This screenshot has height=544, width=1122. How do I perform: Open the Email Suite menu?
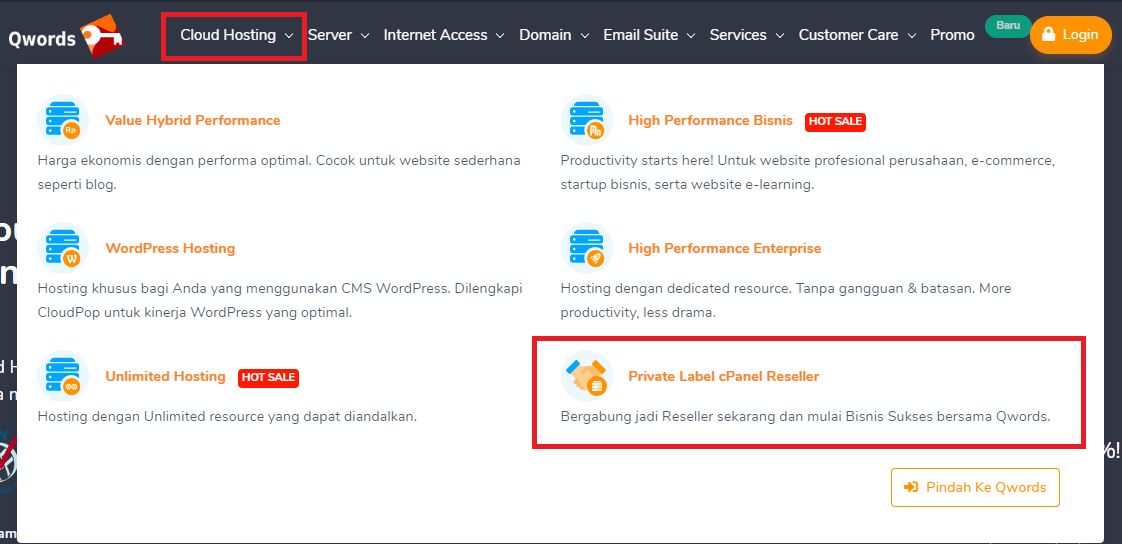click(648, 35)
